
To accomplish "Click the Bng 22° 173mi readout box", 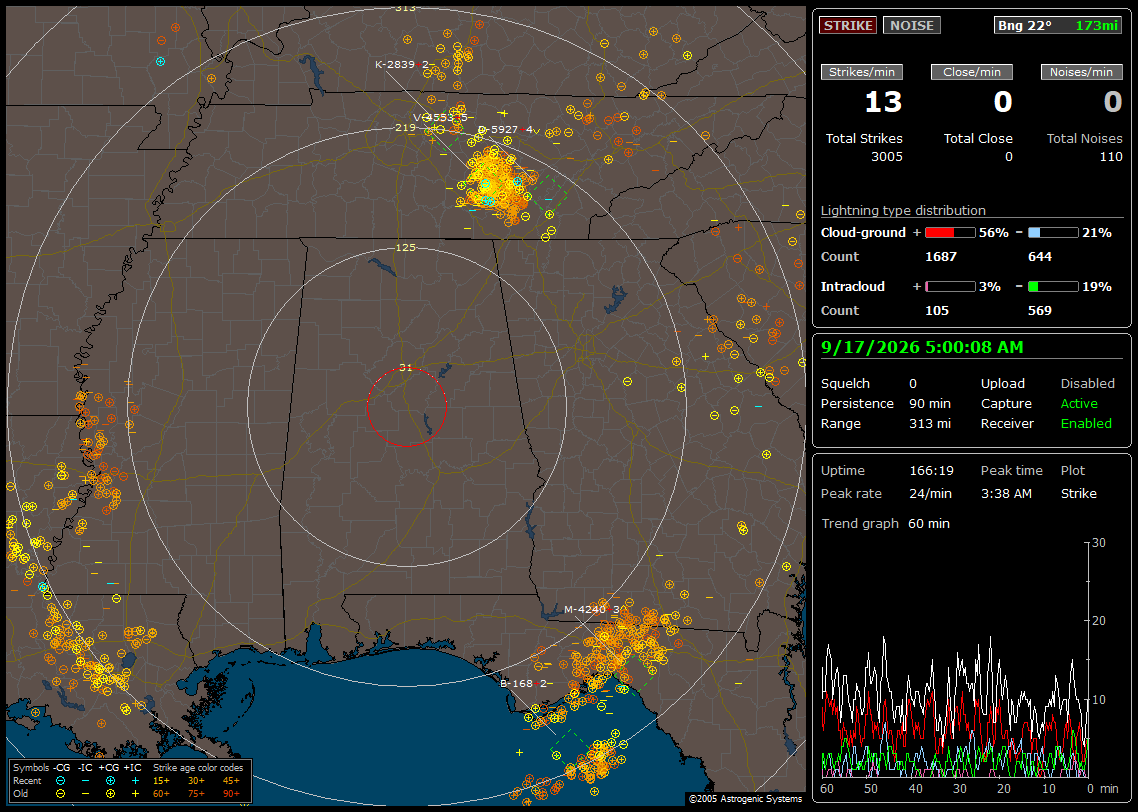I will tap(1057, 25).
